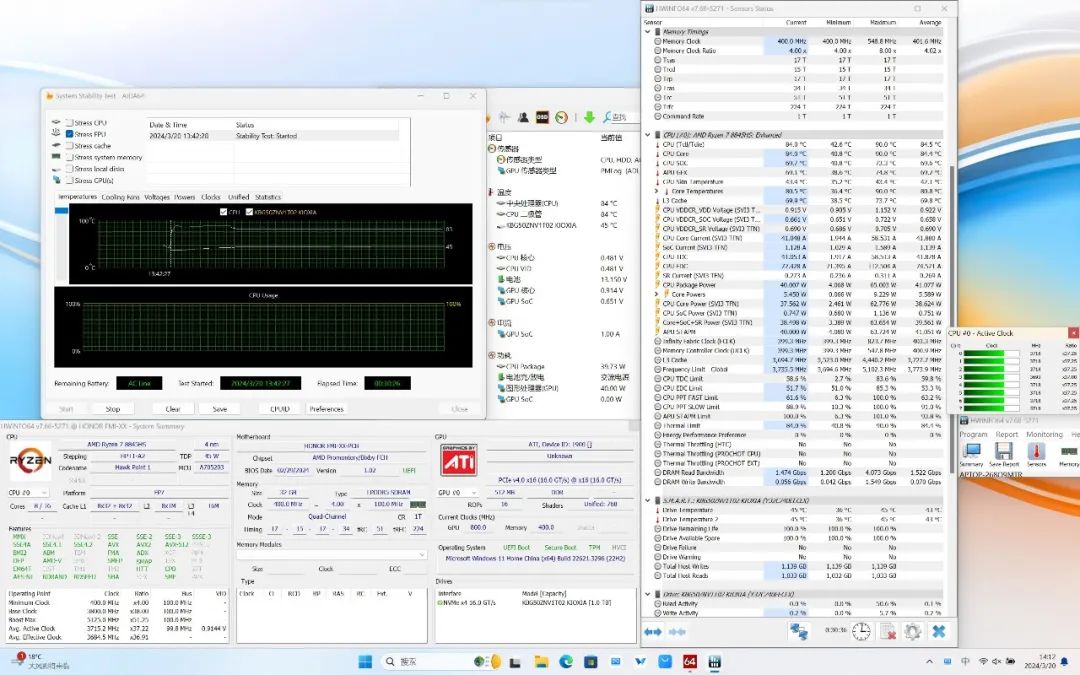Click the Ryzen logo in System Summary
This screenshot has width=1080, height=675.
click(30, 460)
